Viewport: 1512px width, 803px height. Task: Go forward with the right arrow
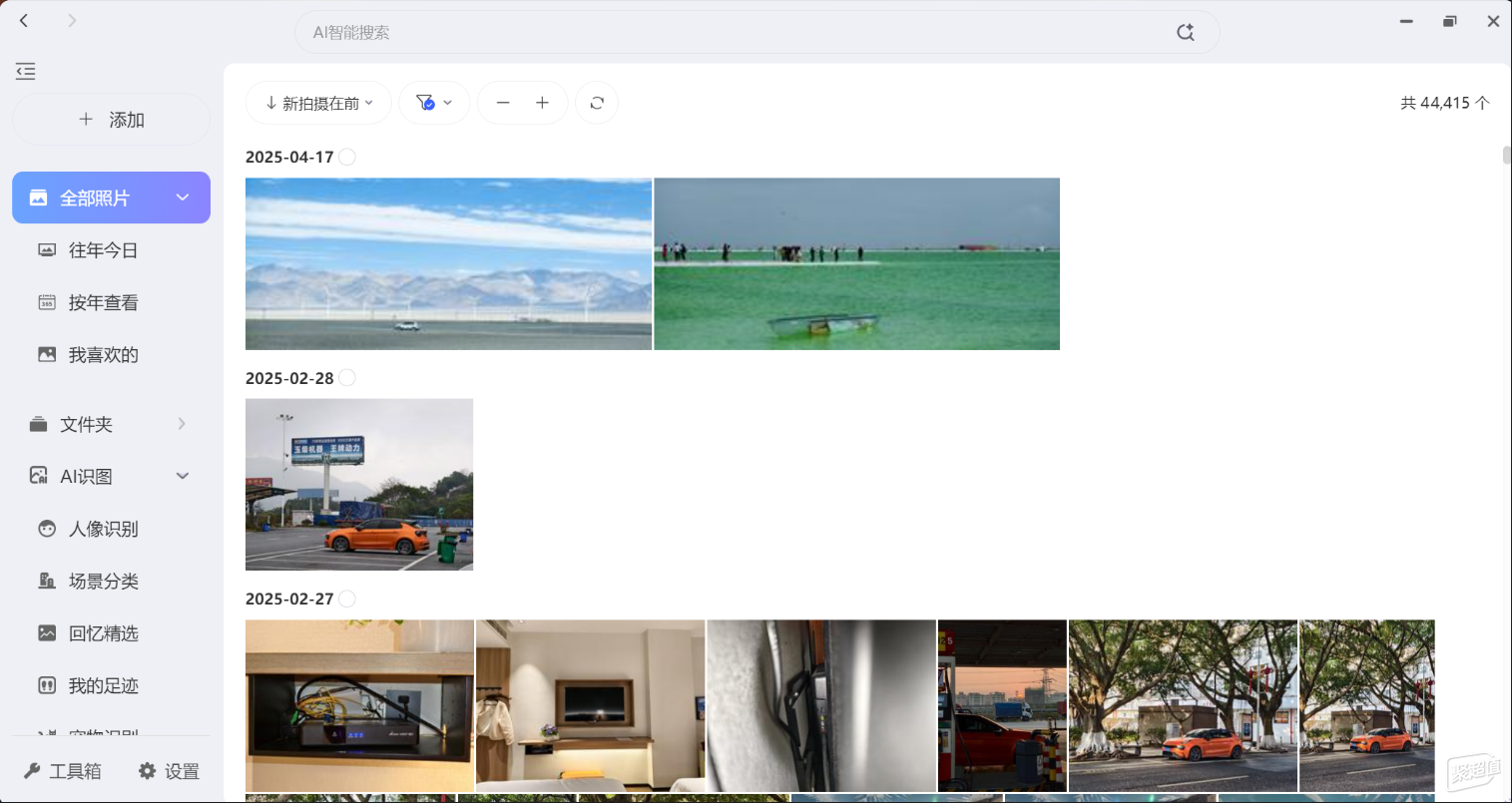[72, 20]
